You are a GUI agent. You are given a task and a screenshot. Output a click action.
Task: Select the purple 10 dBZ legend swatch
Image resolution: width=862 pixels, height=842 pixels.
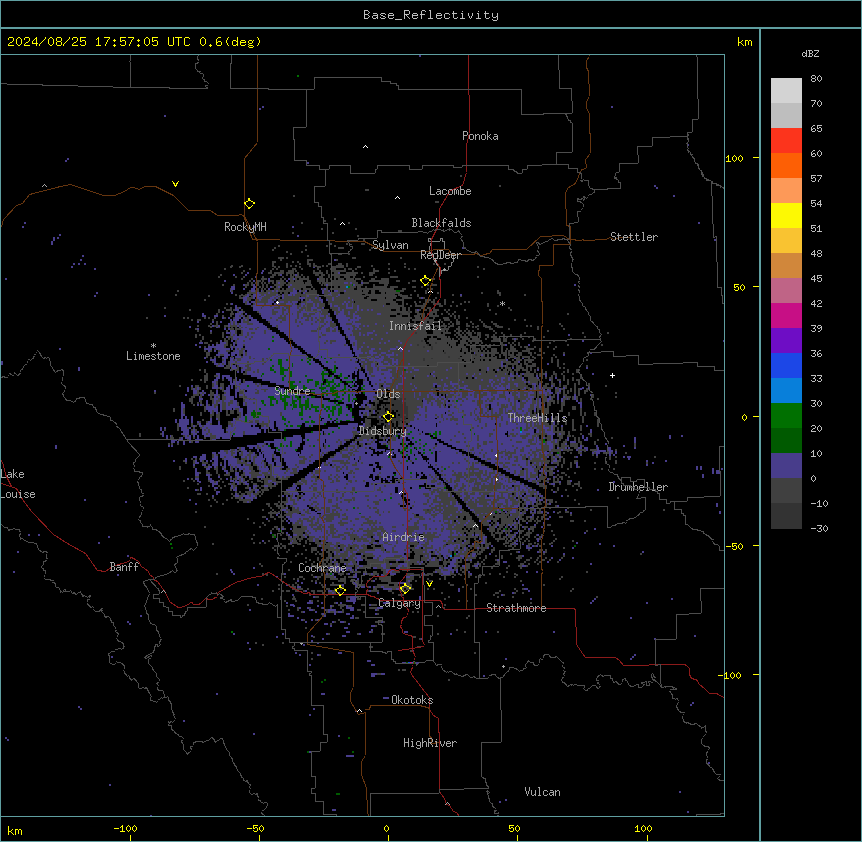tap(786, 466)
